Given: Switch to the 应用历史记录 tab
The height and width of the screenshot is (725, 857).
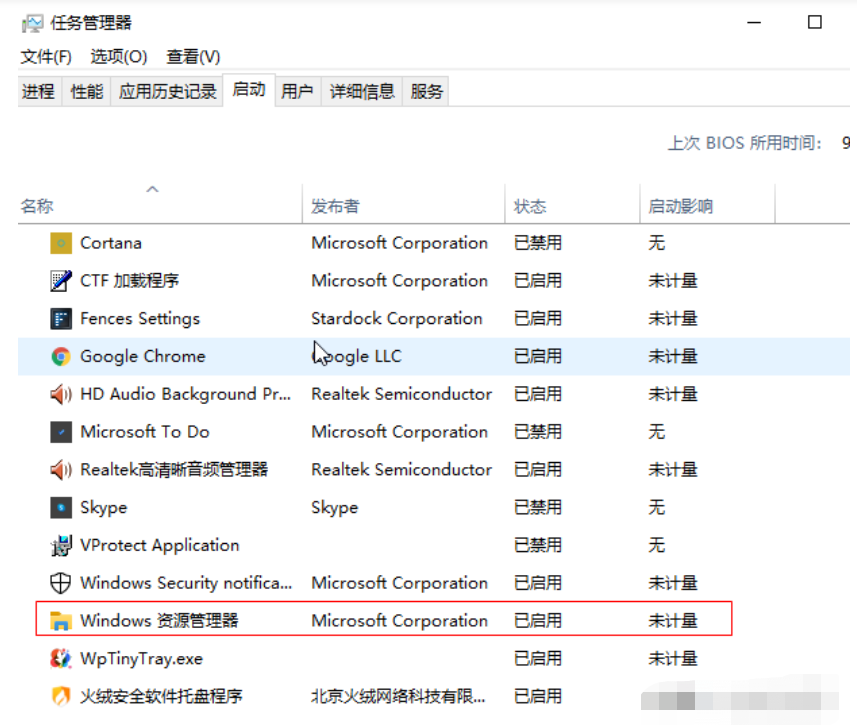Looking at the screenshot, I should point(167,92).
